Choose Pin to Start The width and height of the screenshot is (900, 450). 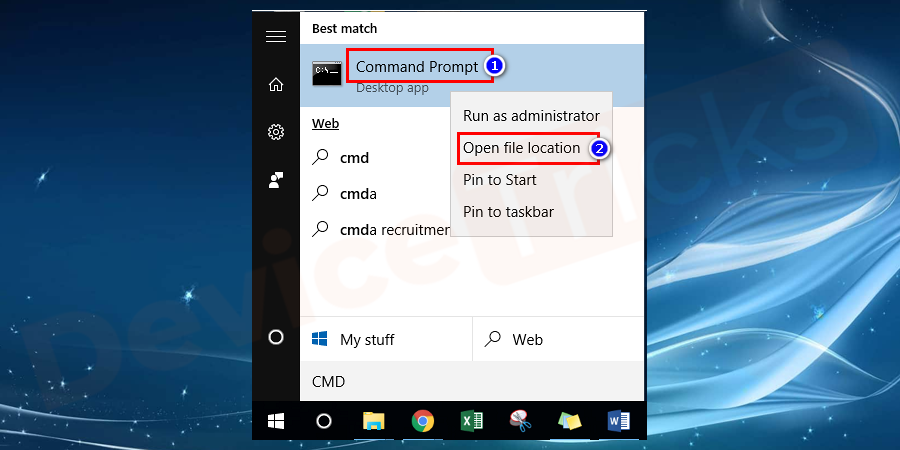500,180
